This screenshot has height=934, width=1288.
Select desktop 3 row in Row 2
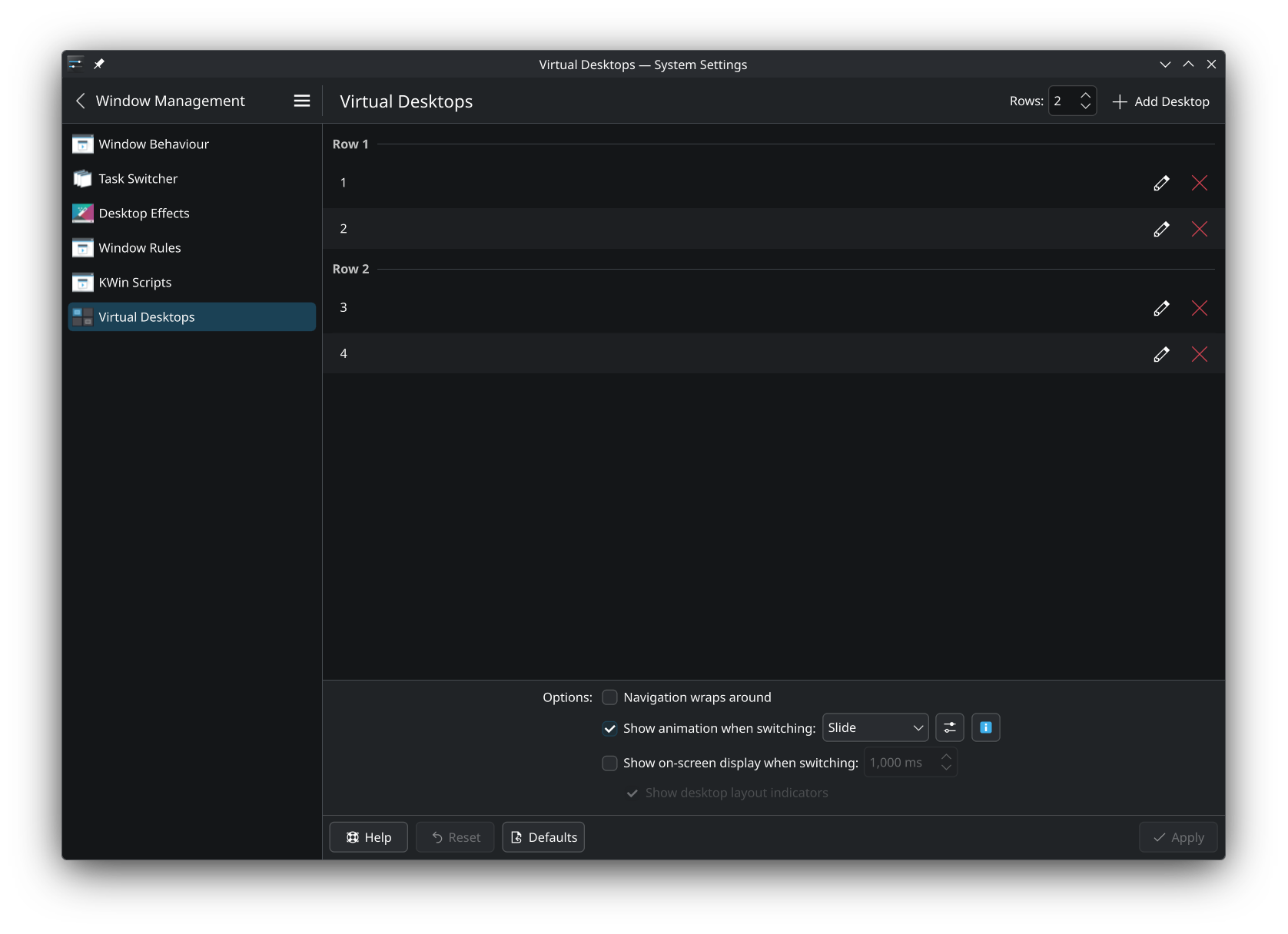[x=774, y=308]
